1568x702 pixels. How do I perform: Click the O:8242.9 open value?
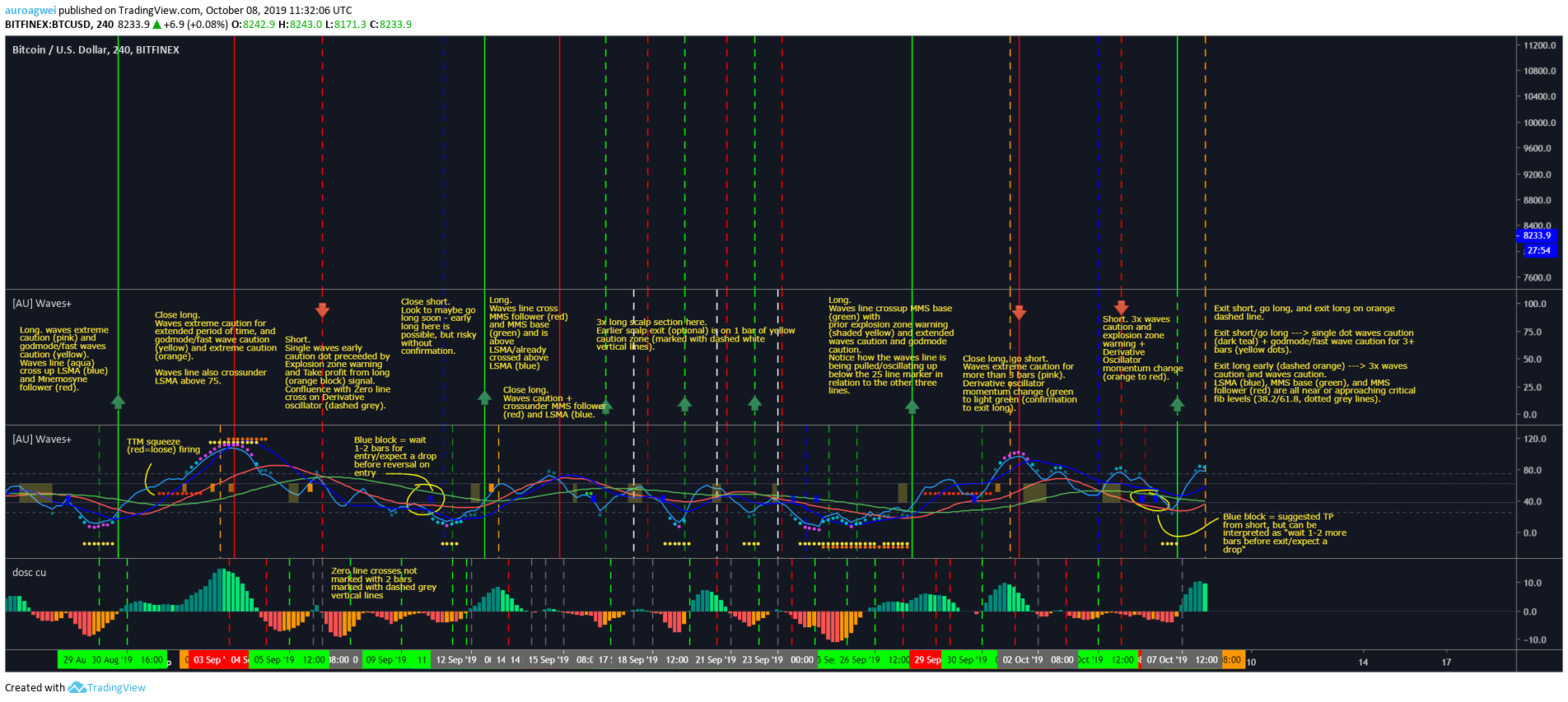point(253,25)
